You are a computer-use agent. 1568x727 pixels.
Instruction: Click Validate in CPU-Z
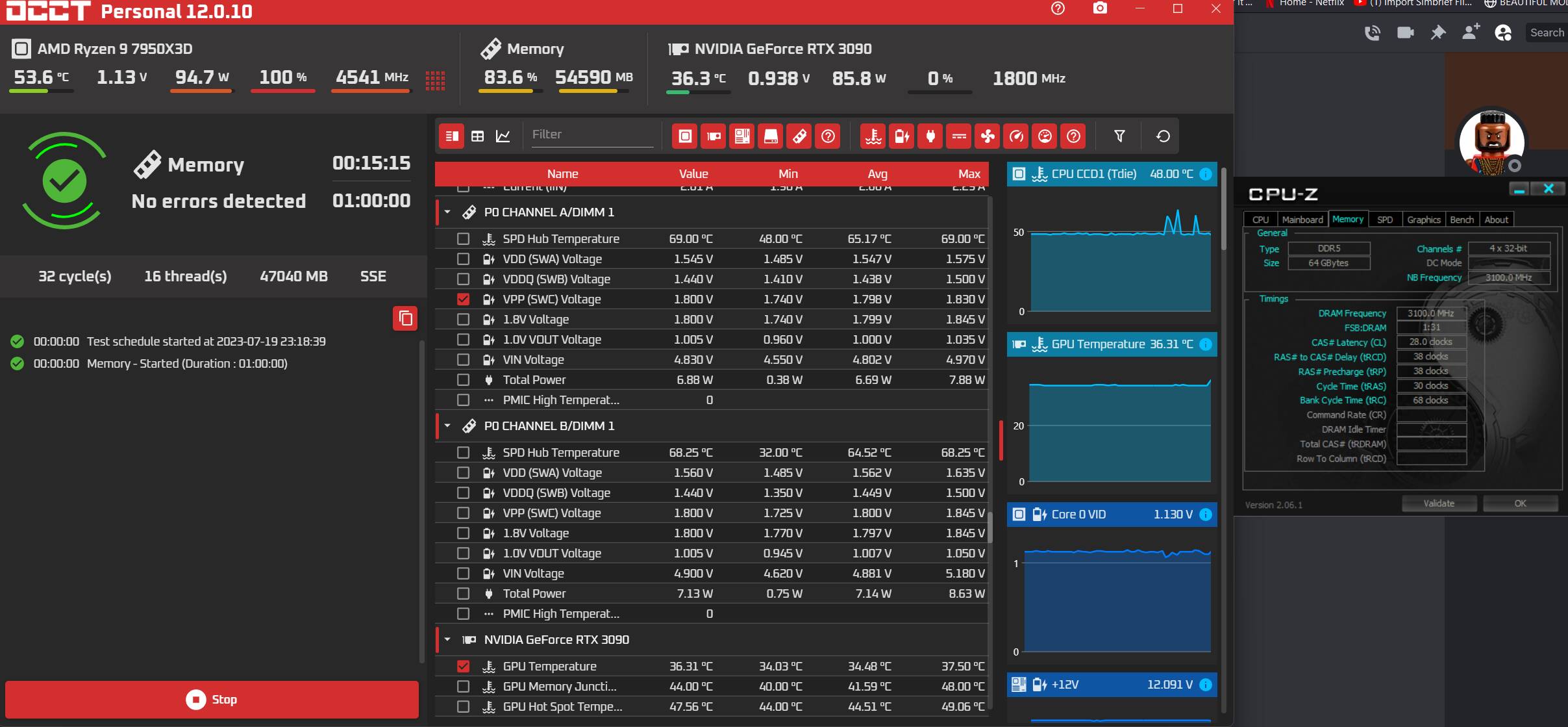[x=1439, y=504]
